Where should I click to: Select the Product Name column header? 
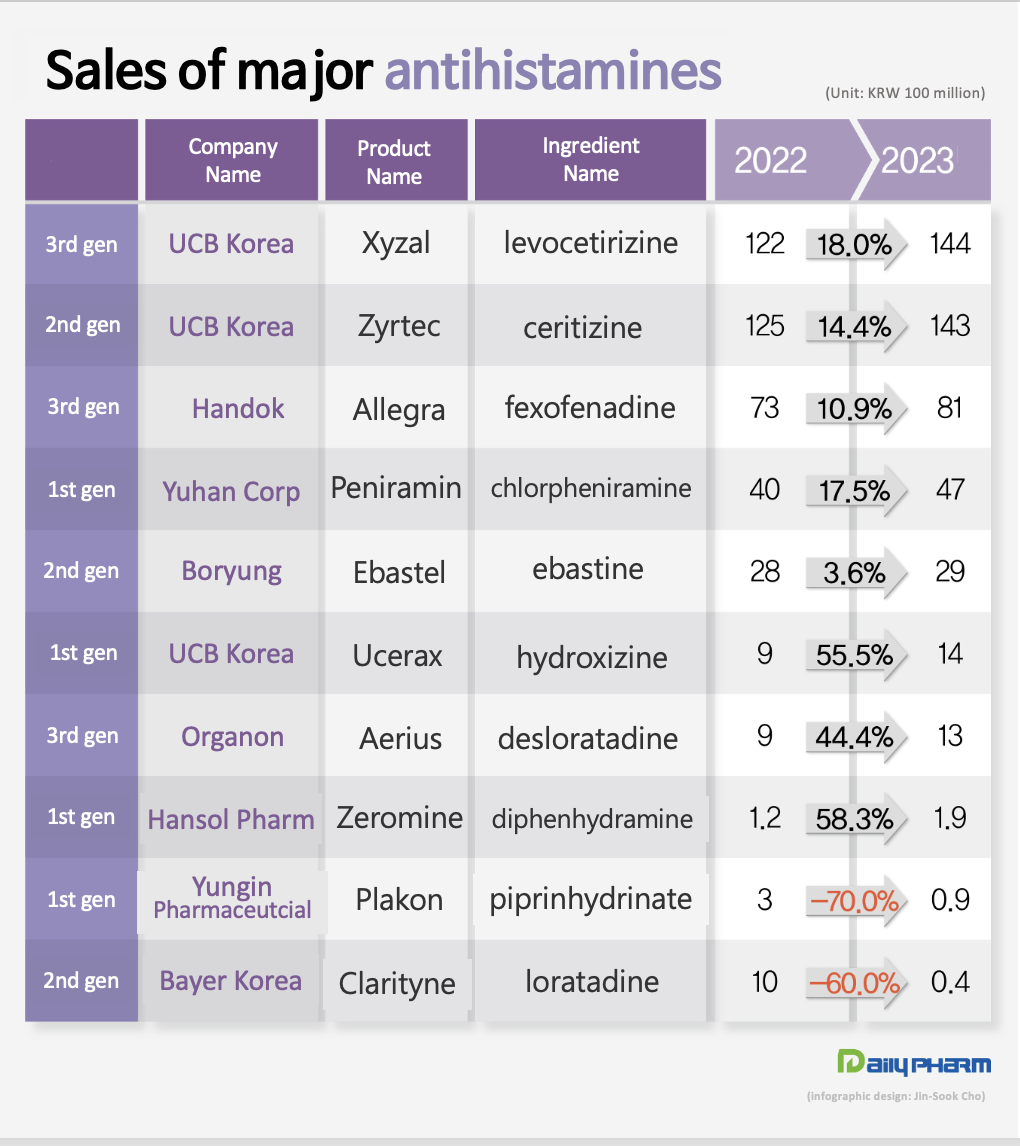395,161
